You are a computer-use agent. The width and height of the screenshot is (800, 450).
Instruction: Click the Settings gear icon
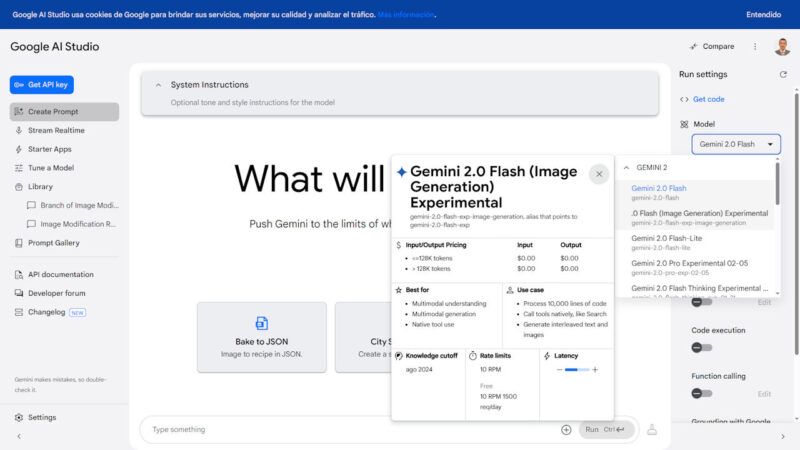19,417
